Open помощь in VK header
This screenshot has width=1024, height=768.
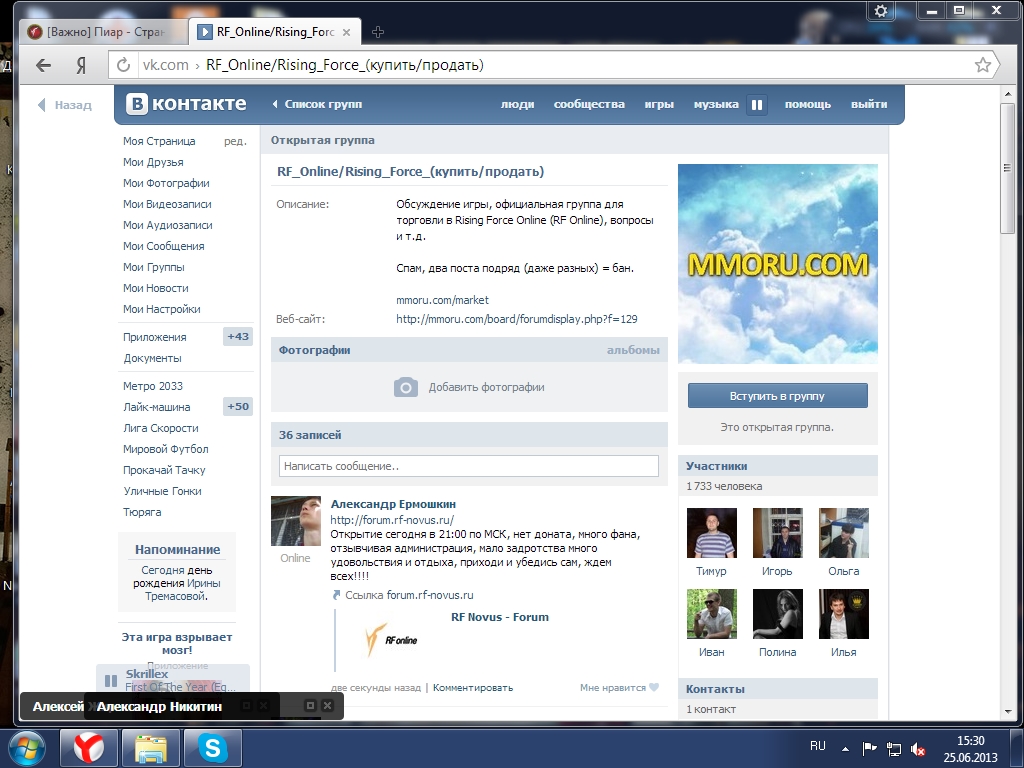click(x=807, y=104)
